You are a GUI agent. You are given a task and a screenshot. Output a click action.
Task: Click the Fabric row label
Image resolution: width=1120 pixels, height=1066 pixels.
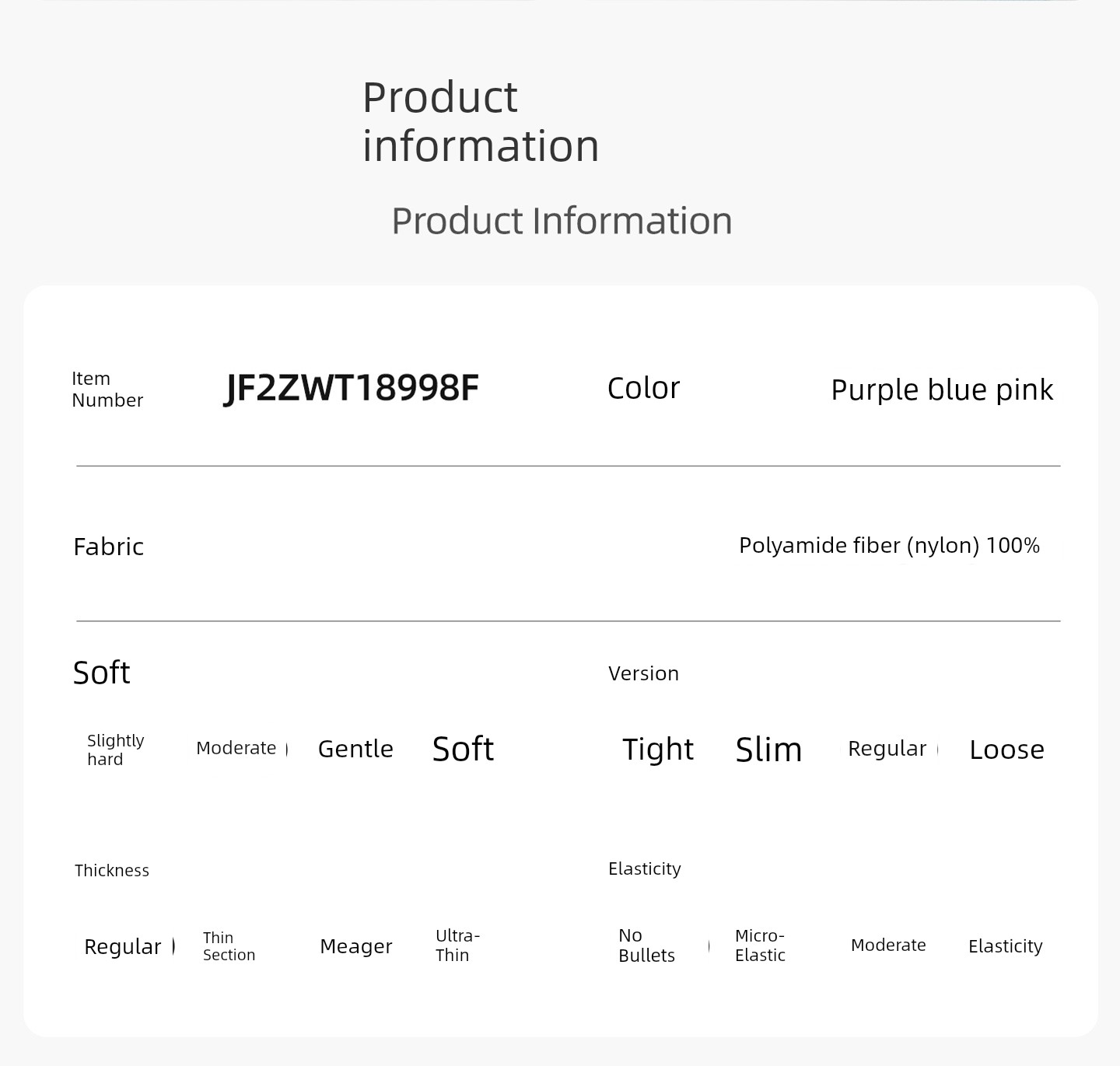click(x=109, y=547)
